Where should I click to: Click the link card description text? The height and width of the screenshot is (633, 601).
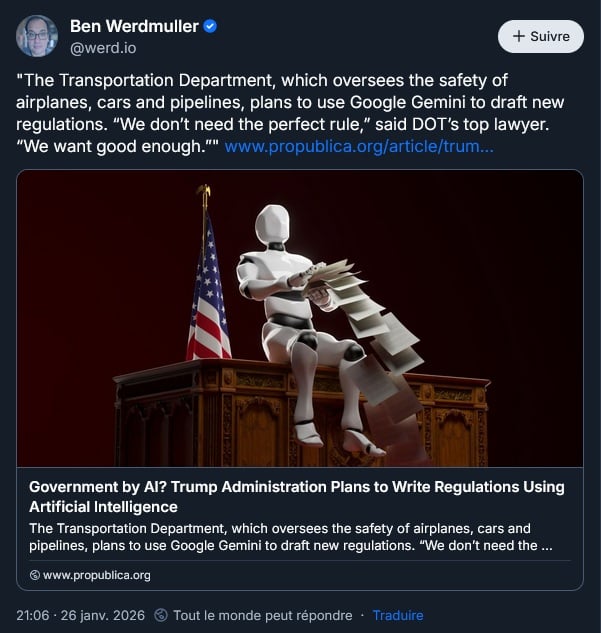(291, 537)
